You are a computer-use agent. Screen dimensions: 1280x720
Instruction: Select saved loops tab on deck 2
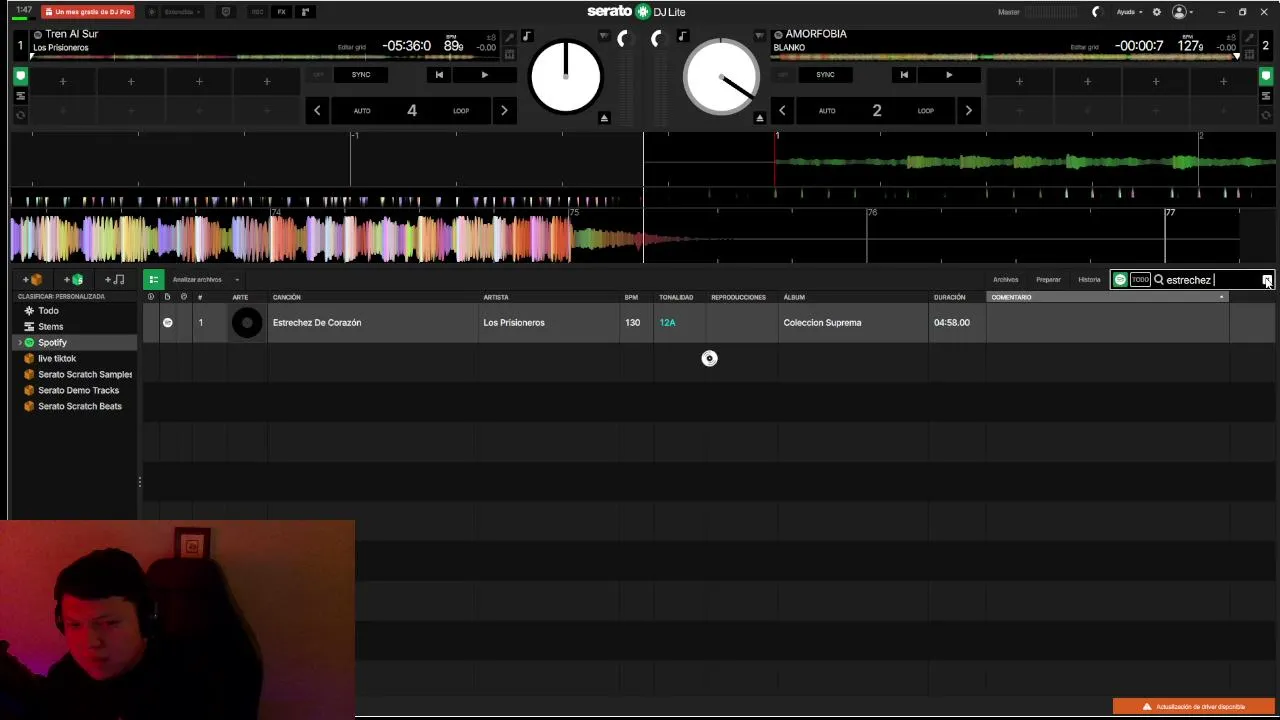click(1266, 96)
